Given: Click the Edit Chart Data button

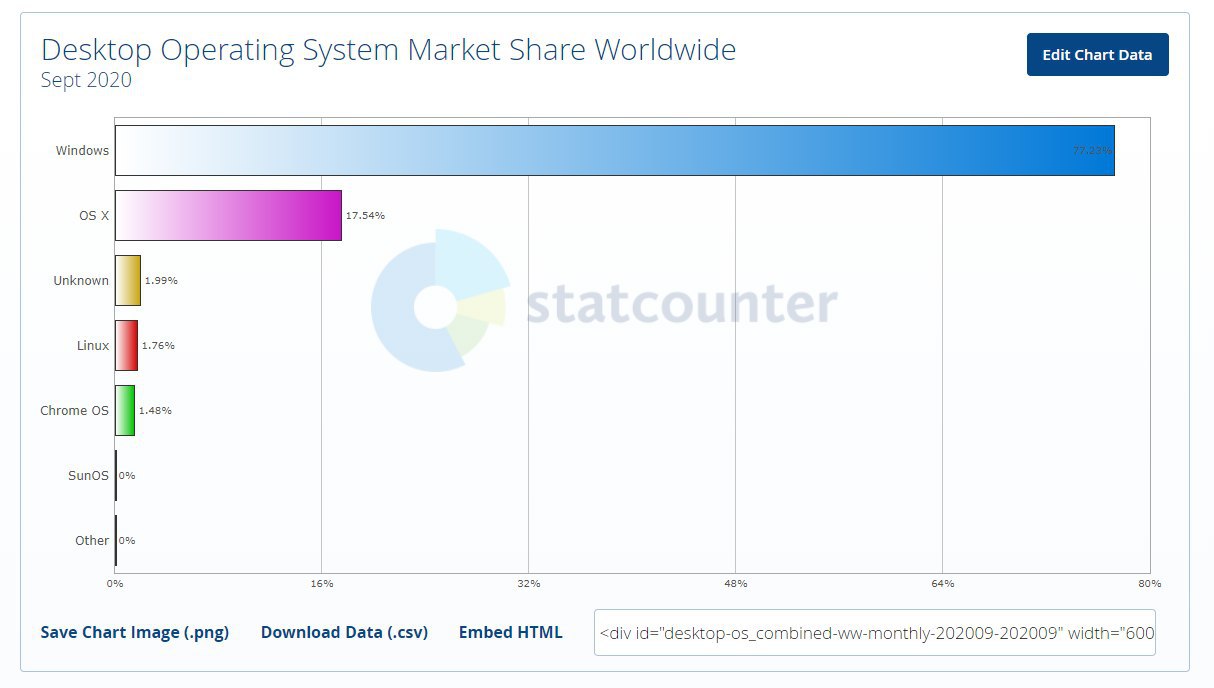Looking at the screenshot, I should pyautogui.click(x=1097, y=55).
